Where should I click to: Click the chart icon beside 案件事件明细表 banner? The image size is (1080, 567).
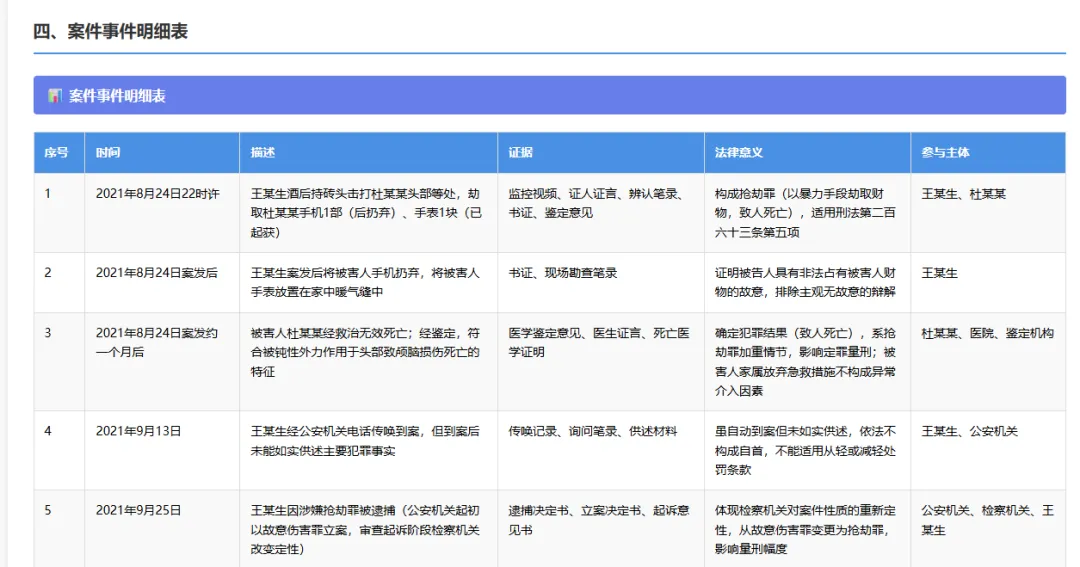(54, 96)
